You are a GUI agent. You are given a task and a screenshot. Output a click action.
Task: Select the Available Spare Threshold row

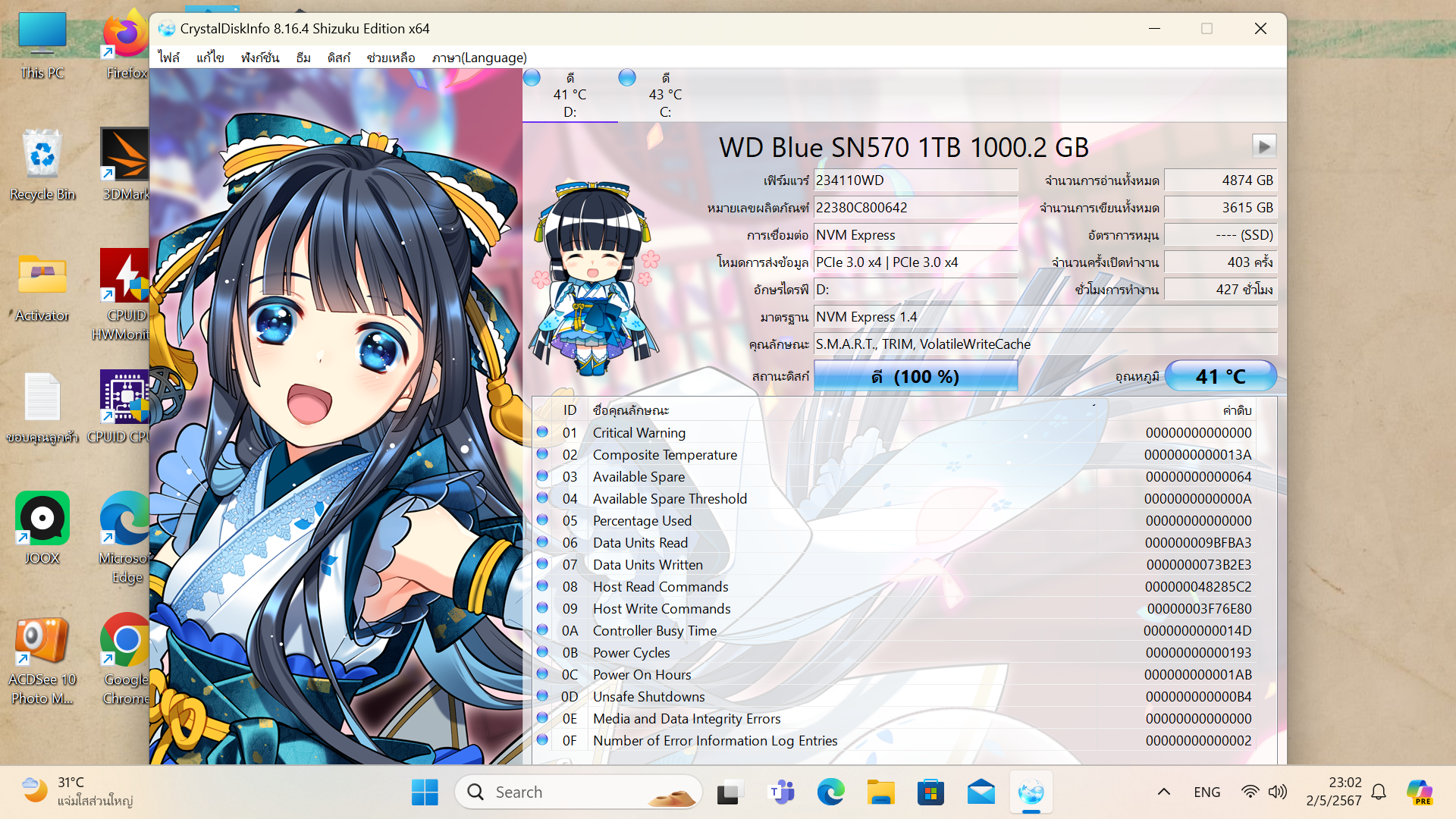[895, 498]
